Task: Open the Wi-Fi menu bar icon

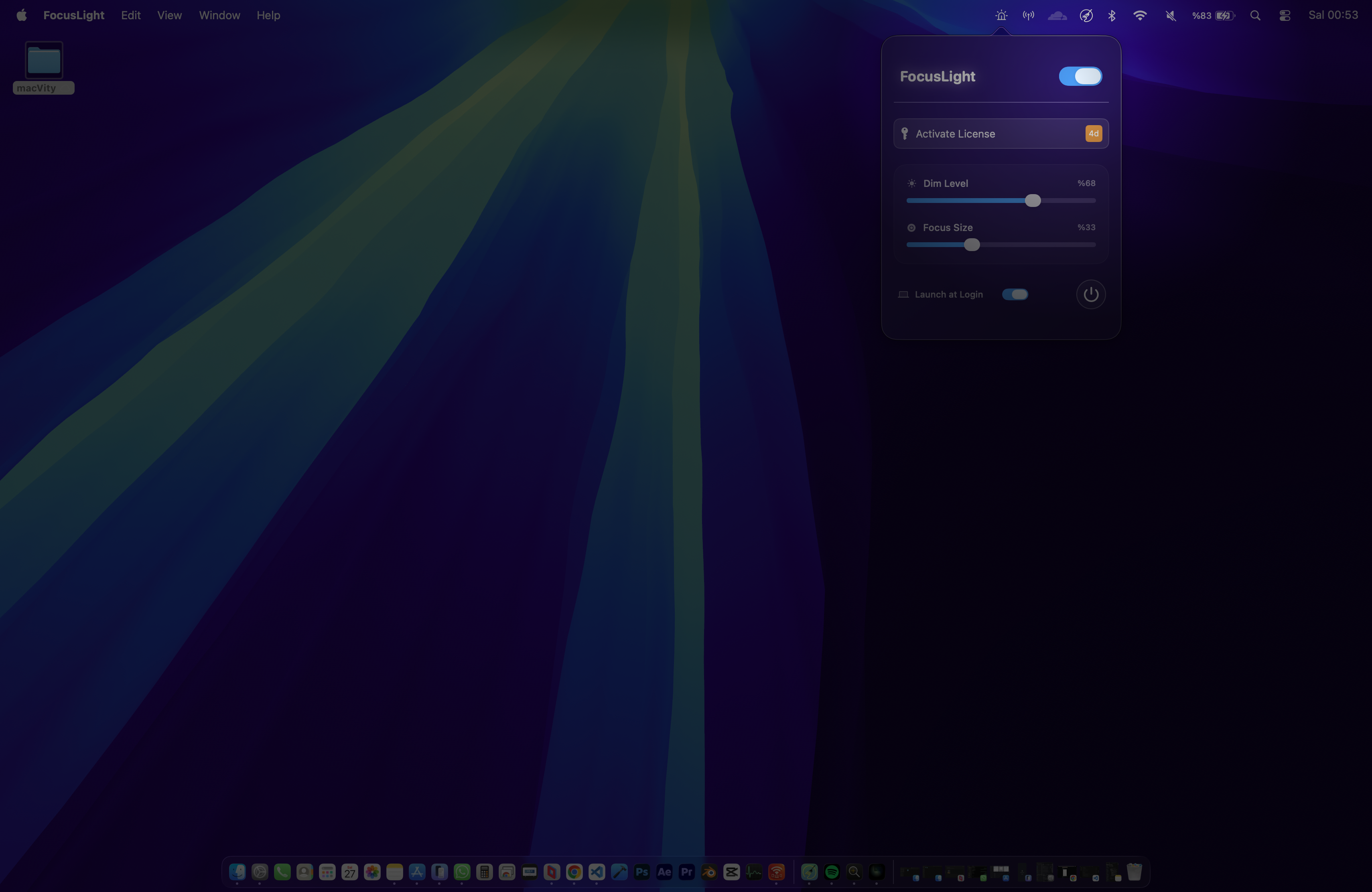Action: 1140,15
